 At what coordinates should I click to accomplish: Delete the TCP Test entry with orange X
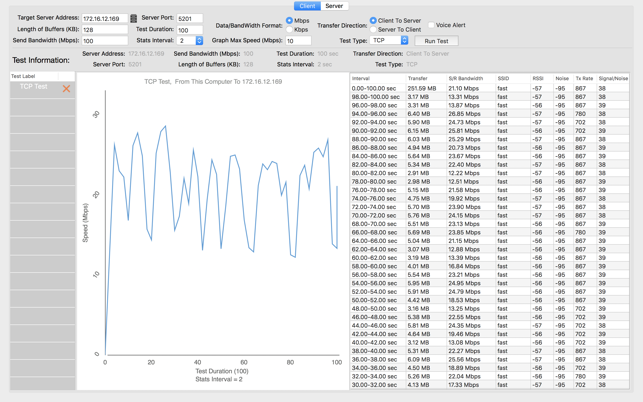click(67, 89)
